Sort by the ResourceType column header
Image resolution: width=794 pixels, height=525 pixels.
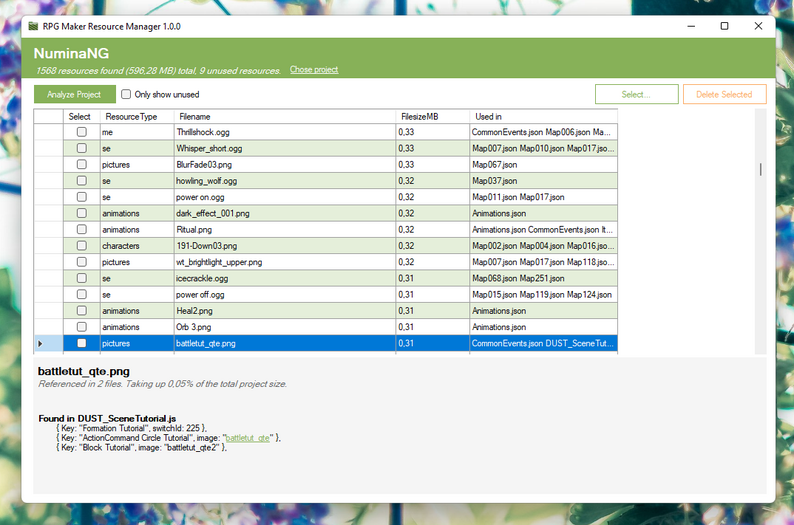click(137, 116)
